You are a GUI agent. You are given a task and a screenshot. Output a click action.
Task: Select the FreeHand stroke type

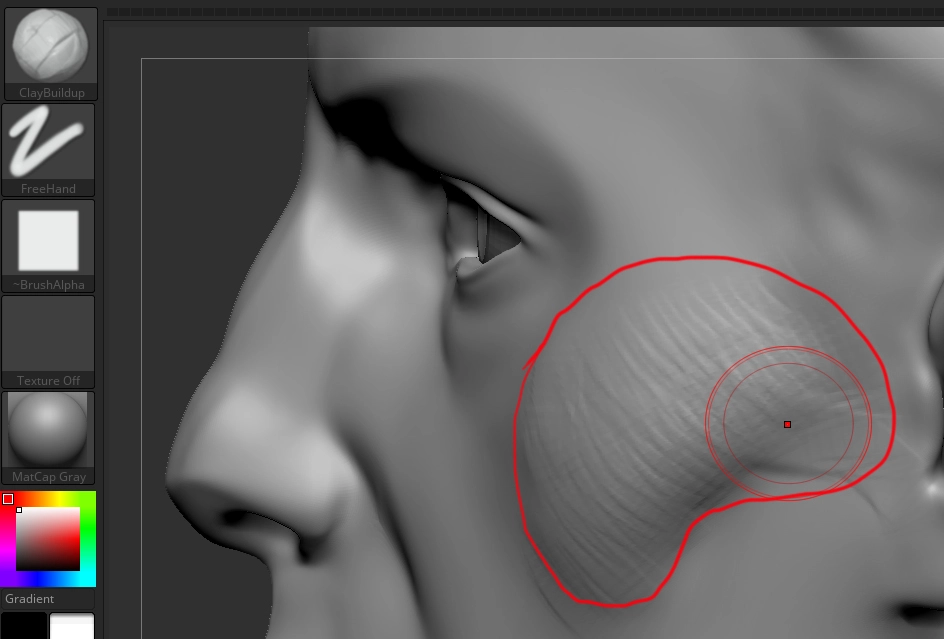coord(49,141)
